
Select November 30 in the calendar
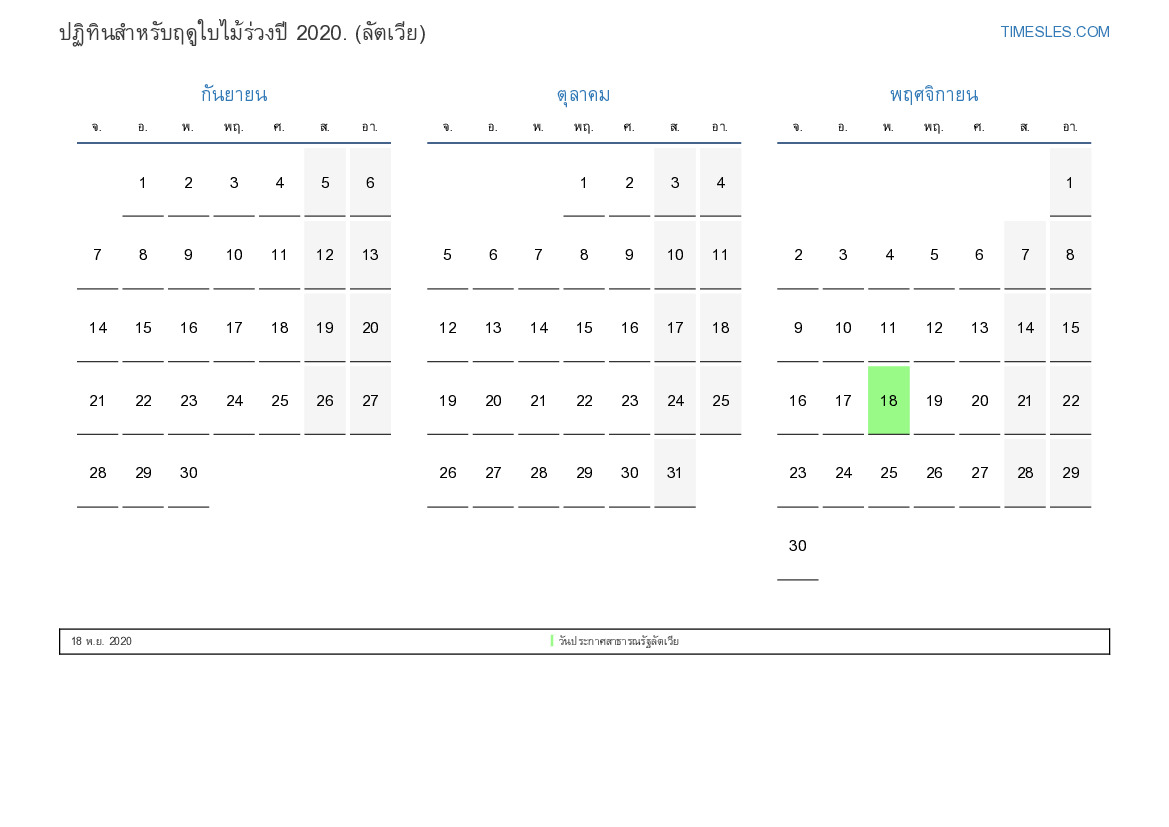(797, 546)
